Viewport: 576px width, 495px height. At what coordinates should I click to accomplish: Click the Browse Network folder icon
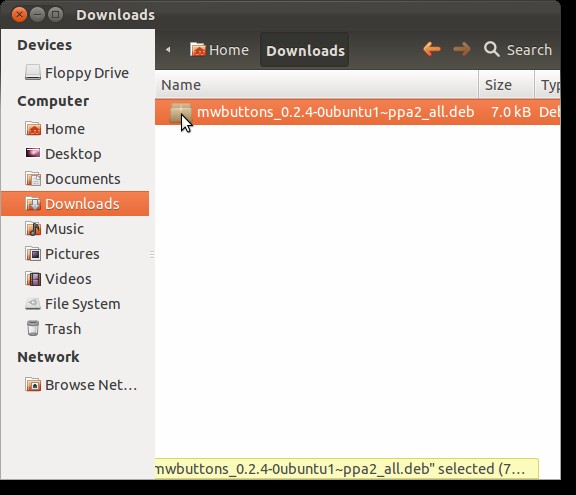[33, 384]
